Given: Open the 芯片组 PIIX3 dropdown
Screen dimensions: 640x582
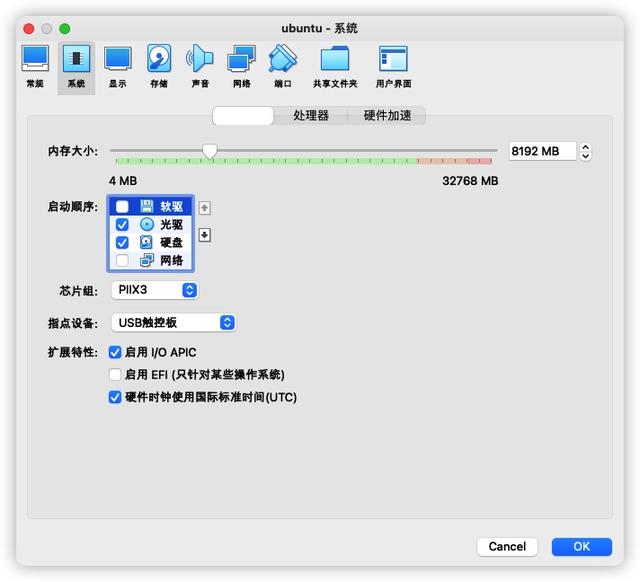Looking at the screenshot, I should (155, 290).
